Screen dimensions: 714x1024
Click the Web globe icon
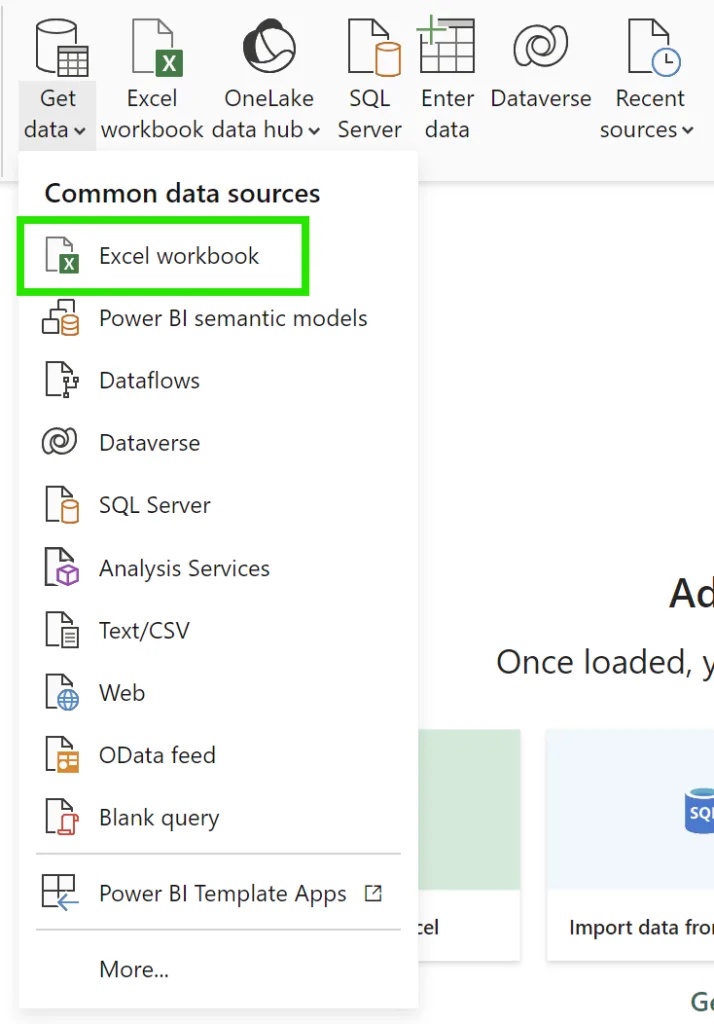(62, 692)
